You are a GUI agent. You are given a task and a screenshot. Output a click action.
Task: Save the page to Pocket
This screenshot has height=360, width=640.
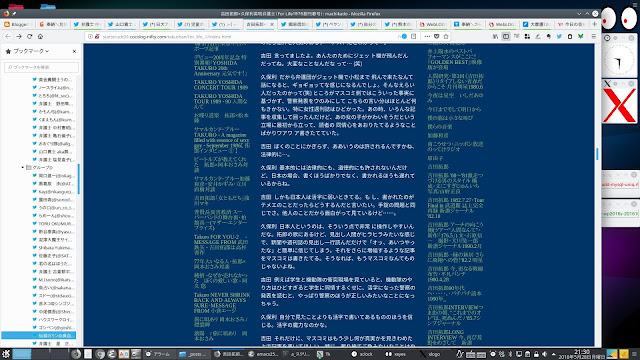click(x=436, y=36)
